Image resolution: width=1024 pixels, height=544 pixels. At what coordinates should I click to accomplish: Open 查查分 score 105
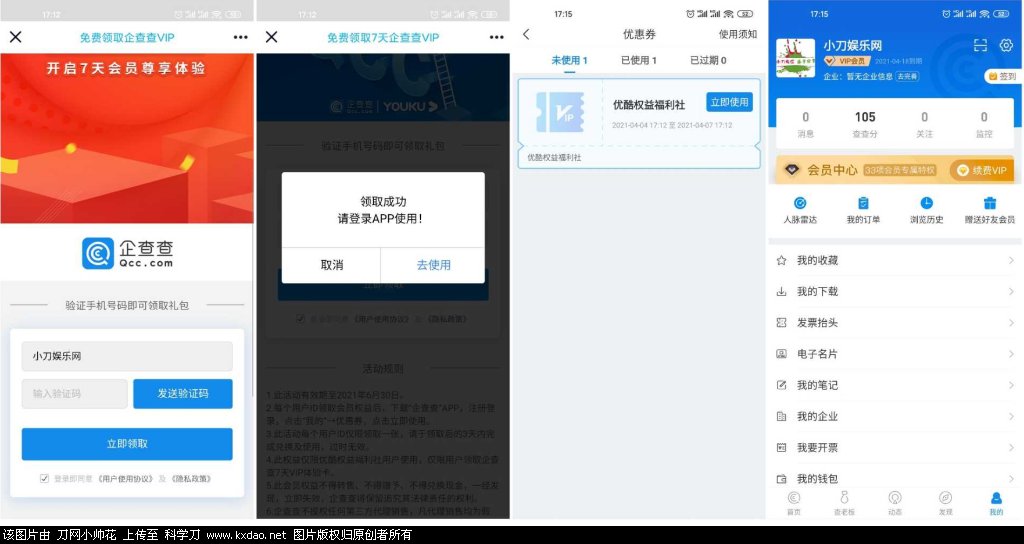coord(865,124)
